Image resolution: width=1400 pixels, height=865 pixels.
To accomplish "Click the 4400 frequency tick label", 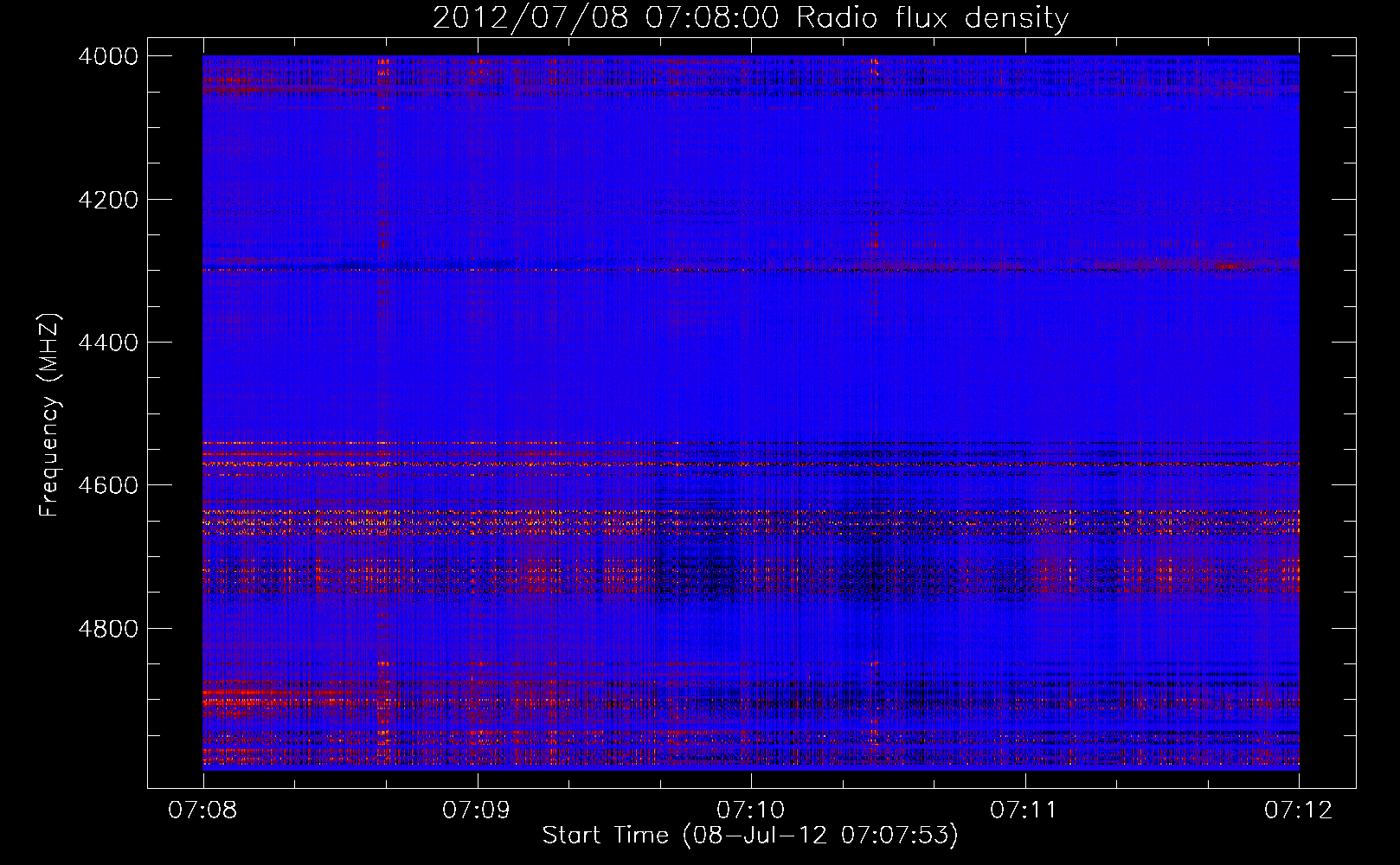I will 108,343.
